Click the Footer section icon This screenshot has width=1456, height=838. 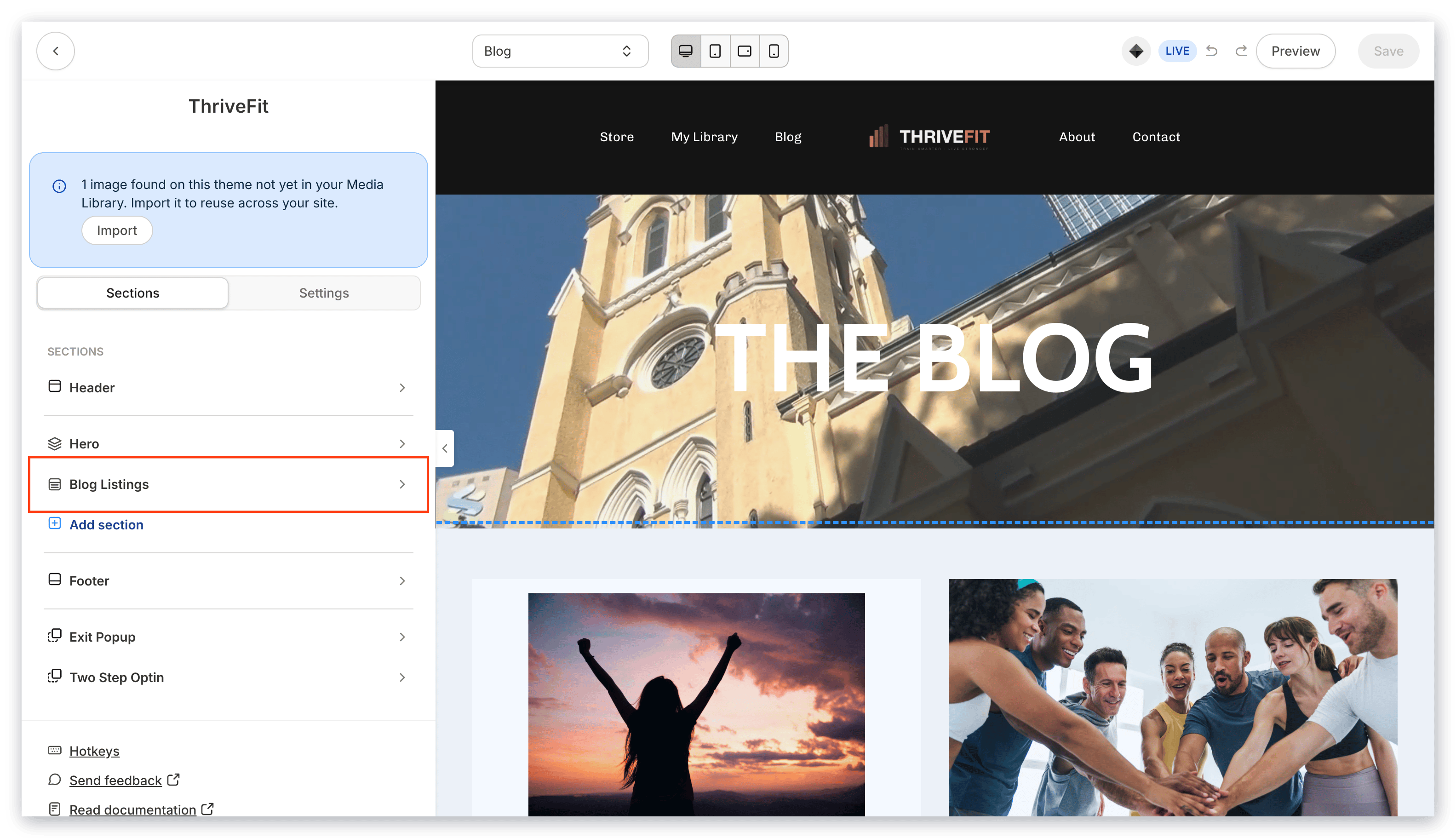(x=55, y=580)
